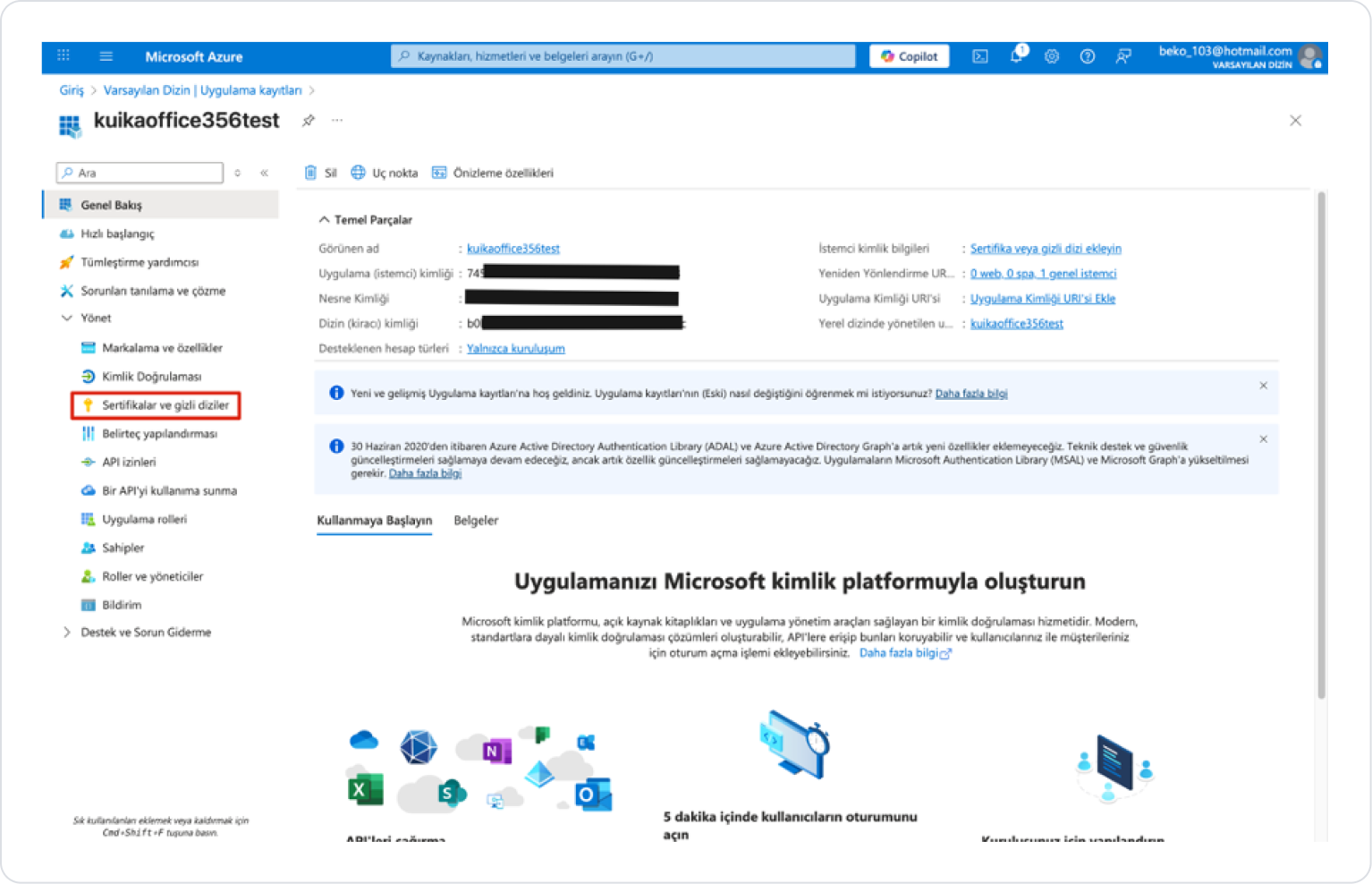
Task: Open Varsayılan Dizin | Uygulama kayıtları breadcrumb
Action: tap(202, 90)
